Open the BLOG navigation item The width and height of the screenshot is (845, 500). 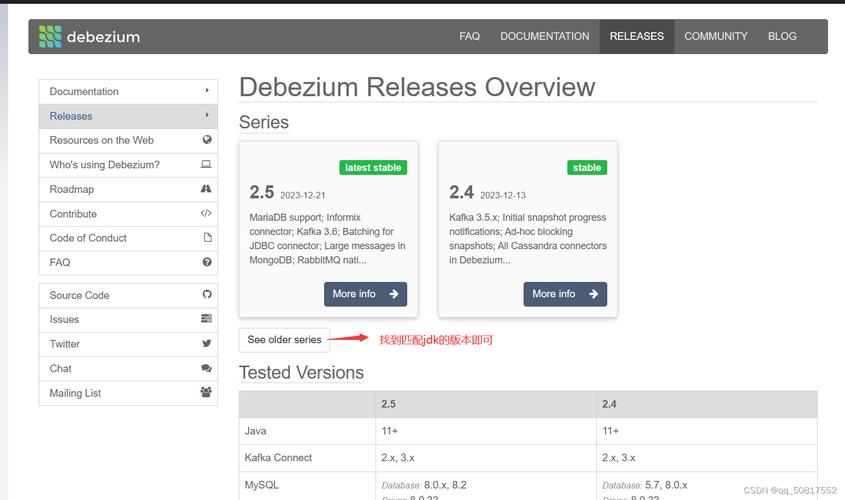782,36
